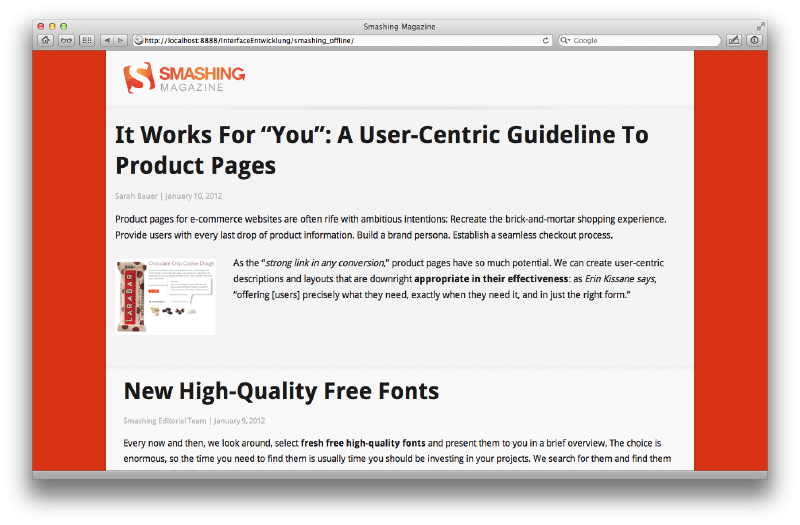Click the bold text "fresh free high-quality fonts"

tap(363, 443)
